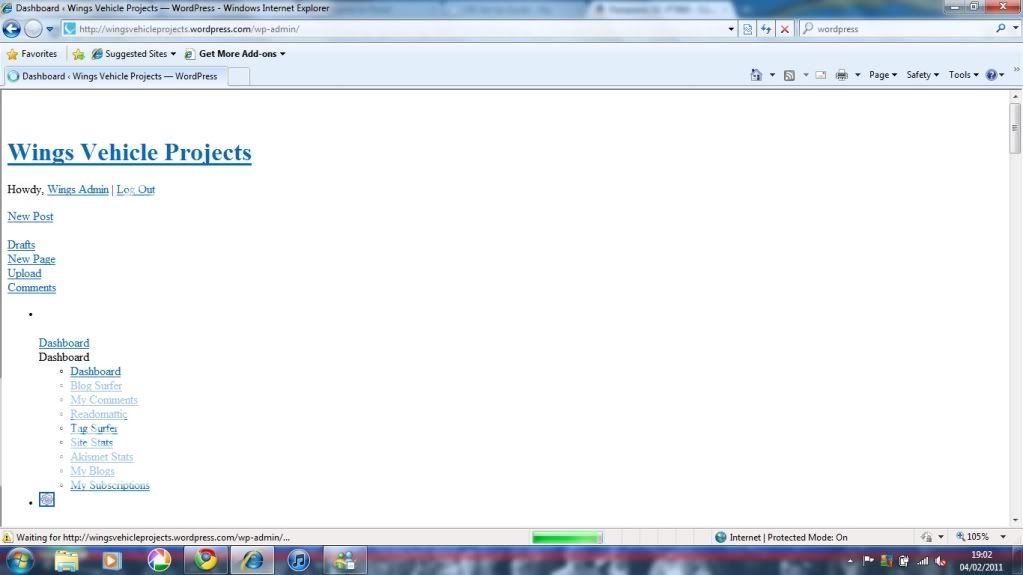Click the vertical page scrollbar thumb

[x=1015, y=129]
